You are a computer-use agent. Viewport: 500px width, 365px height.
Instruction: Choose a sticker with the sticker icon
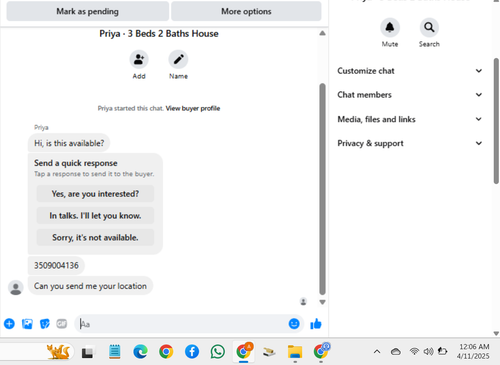(45, 324)
